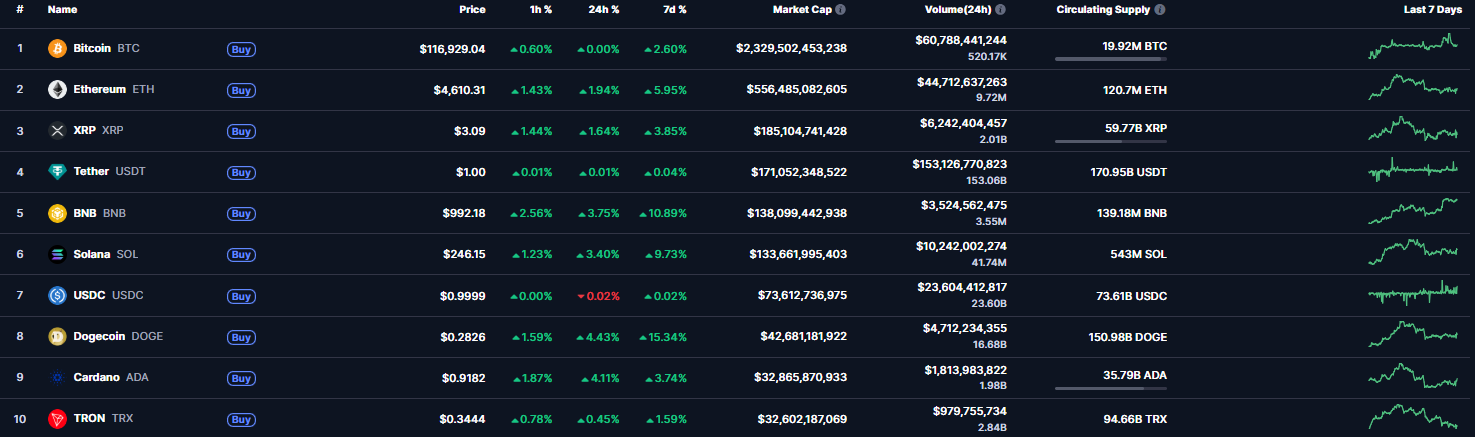Click the Cardano coin logo
Image resolution: width=1475 pixels, height=437 pixels.
[x=57, y=378]
